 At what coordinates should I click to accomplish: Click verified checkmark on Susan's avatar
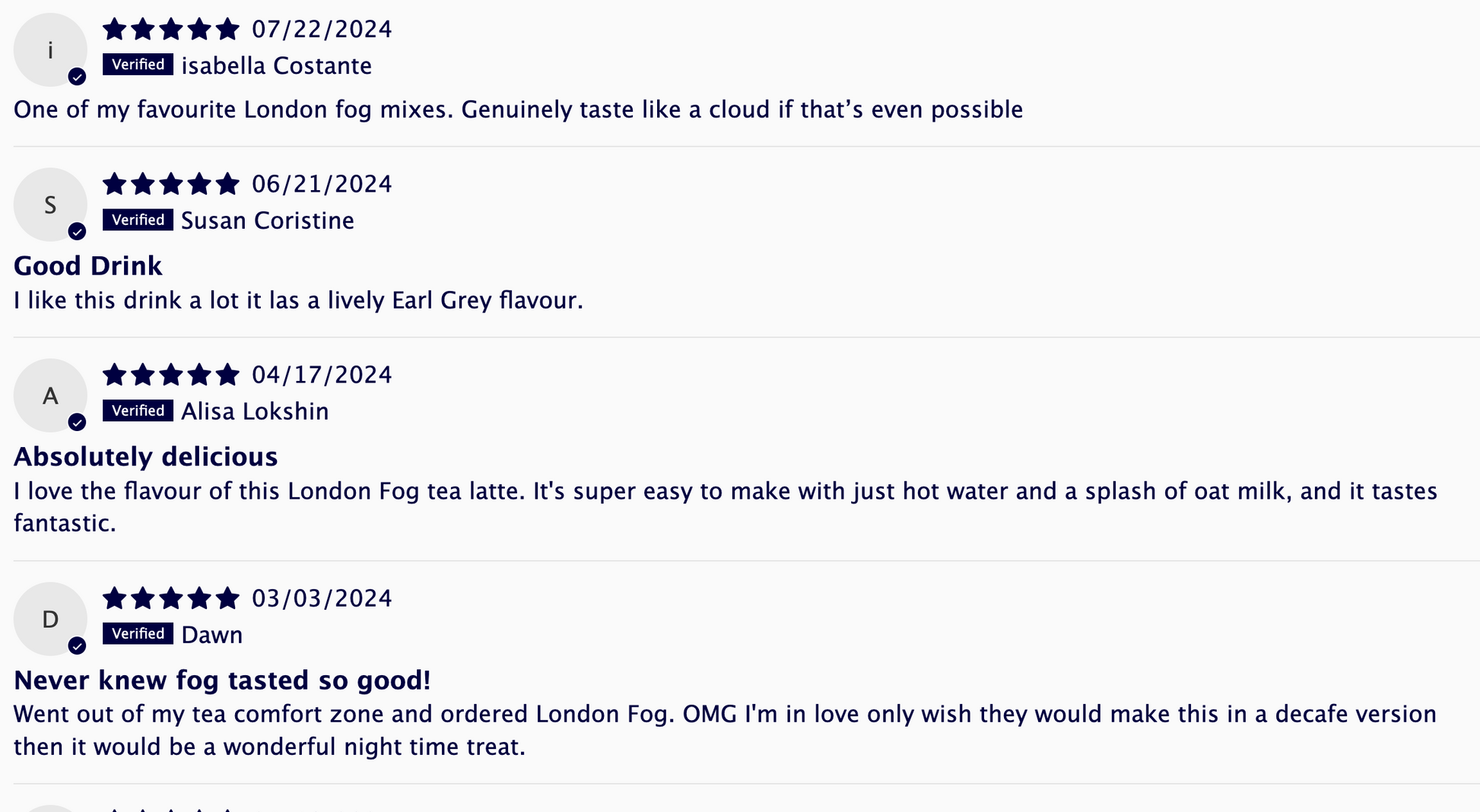[77, 231]
